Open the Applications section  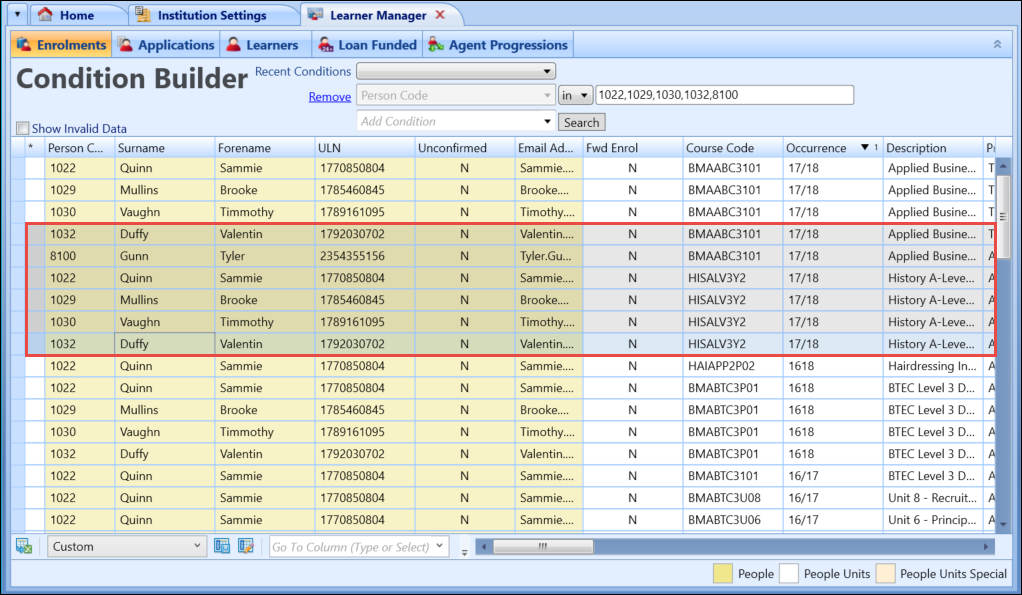(x=166, y=45)
